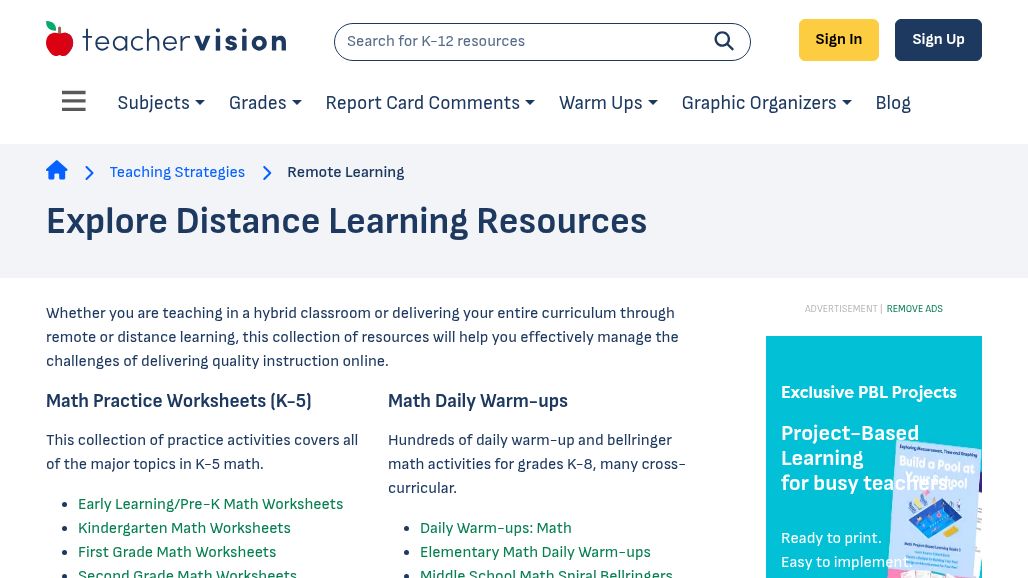Click Sign In
The width and height of the screenshot is (1028, 578).
tap(838, 39)
